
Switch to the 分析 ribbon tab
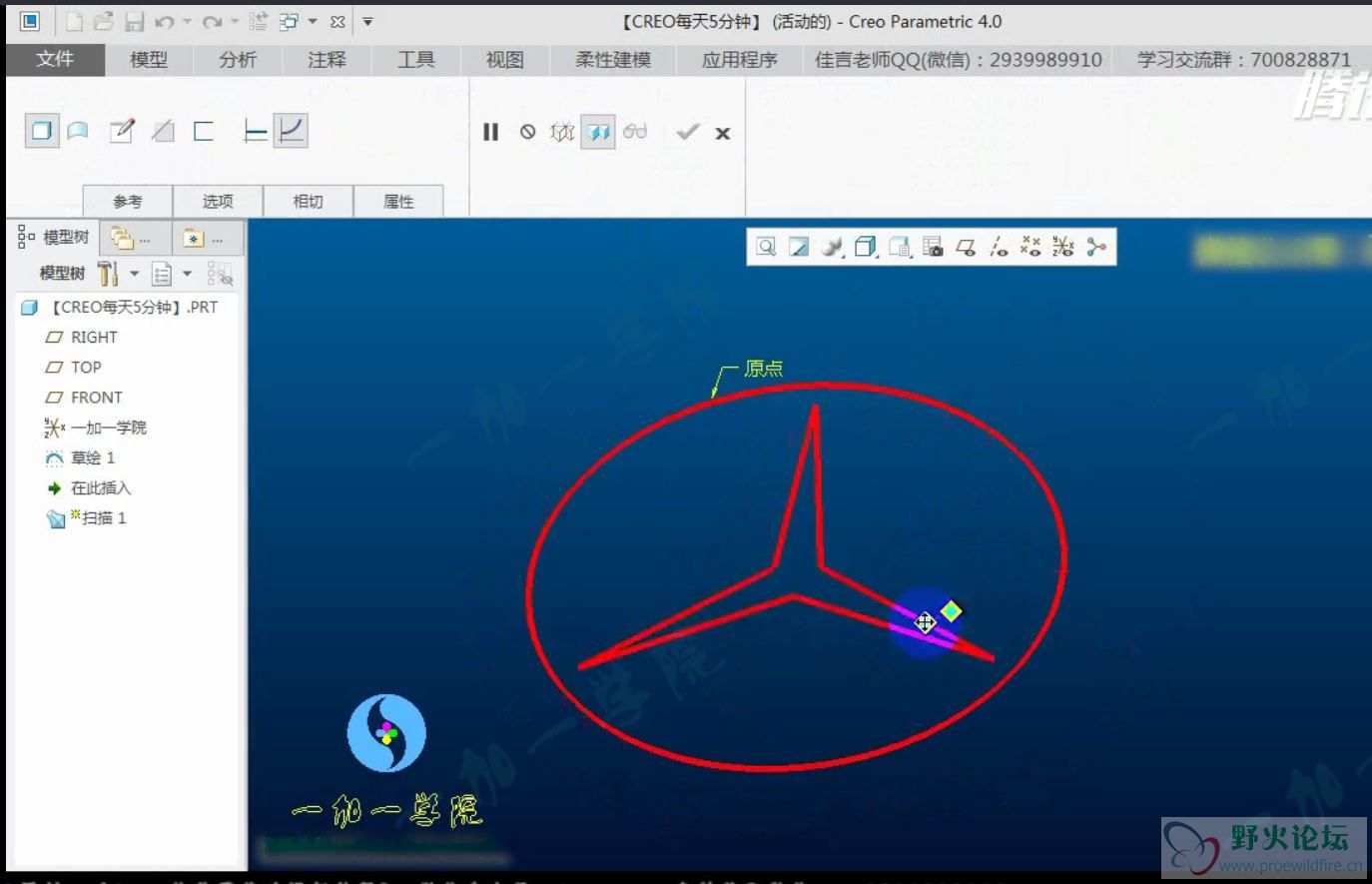[x=238, y=60]
